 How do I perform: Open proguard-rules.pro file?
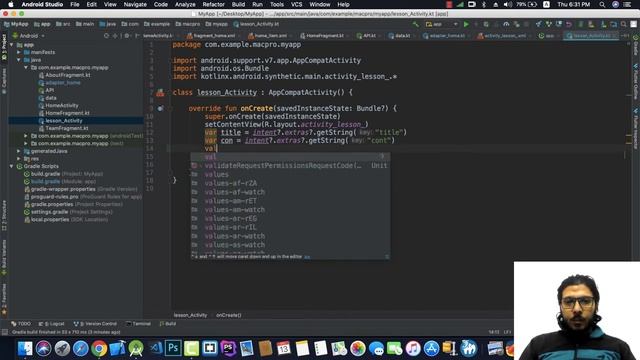(83, 197)
